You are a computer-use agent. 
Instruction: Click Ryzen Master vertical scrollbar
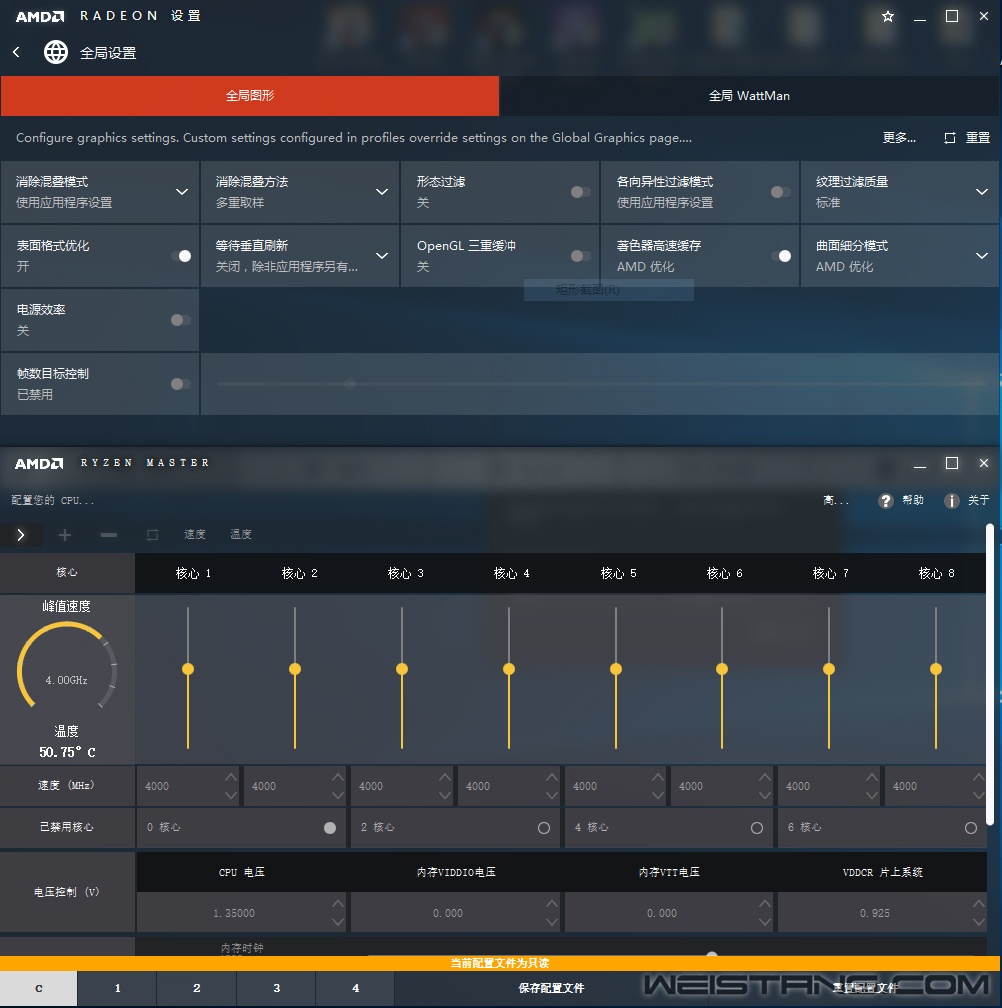990,675
